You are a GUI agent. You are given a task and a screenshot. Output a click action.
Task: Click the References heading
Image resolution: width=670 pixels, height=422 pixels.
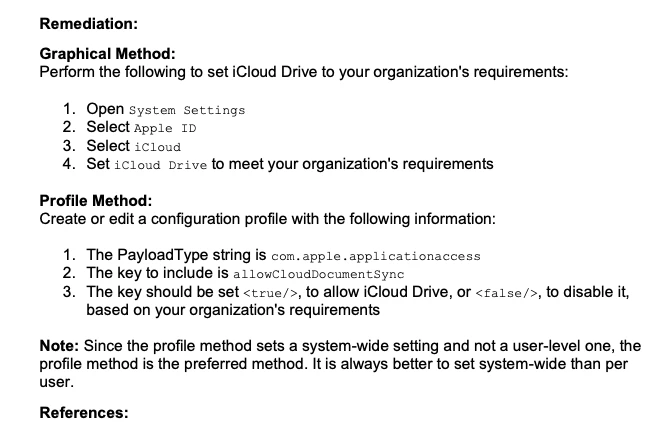(x=84, y=413)
